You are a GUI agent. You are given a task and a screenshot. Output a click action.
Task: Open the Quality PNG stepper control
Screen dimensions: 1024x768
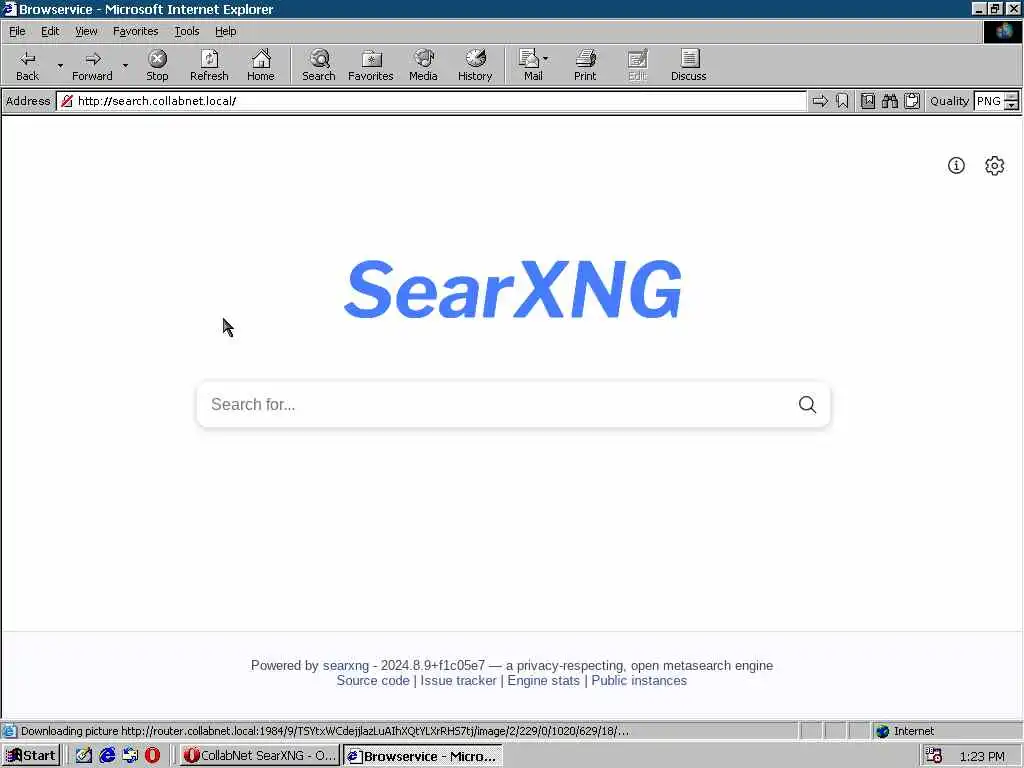pos(1011,101)
